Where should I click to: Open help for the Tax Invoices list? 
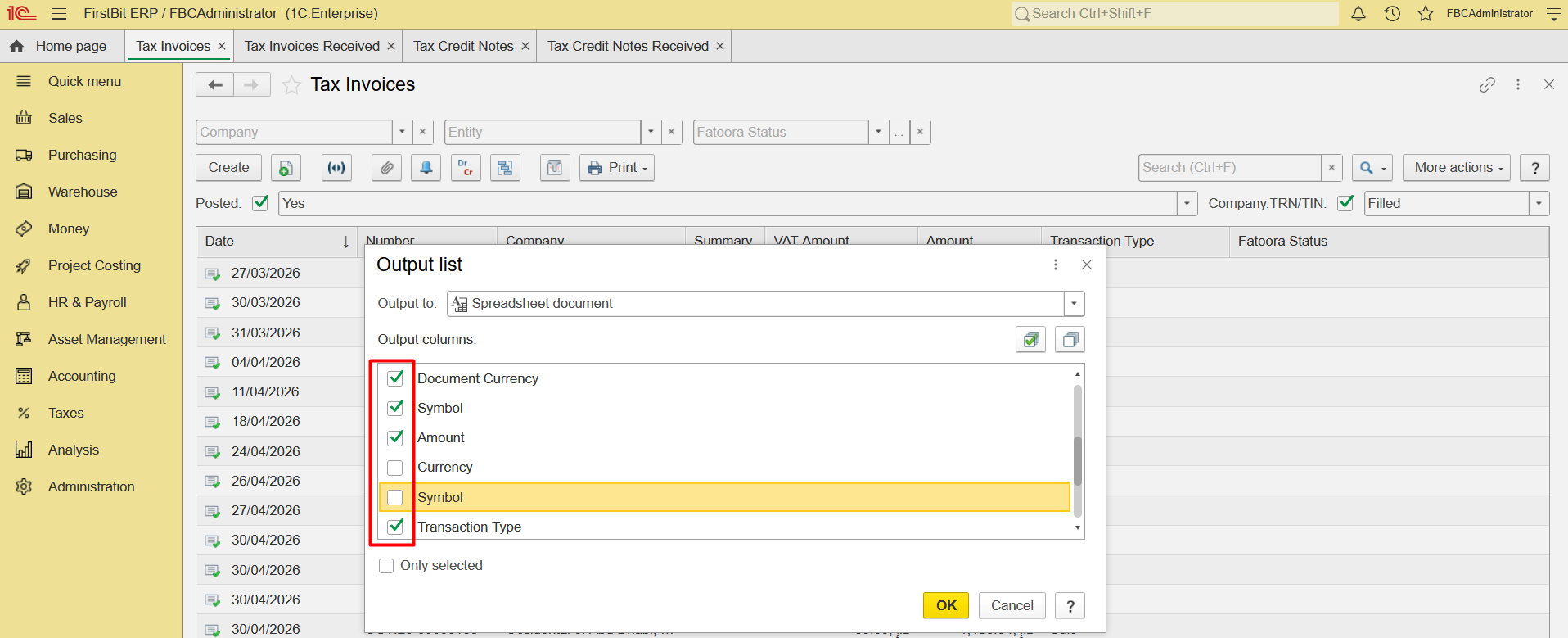click(1535, 168)
